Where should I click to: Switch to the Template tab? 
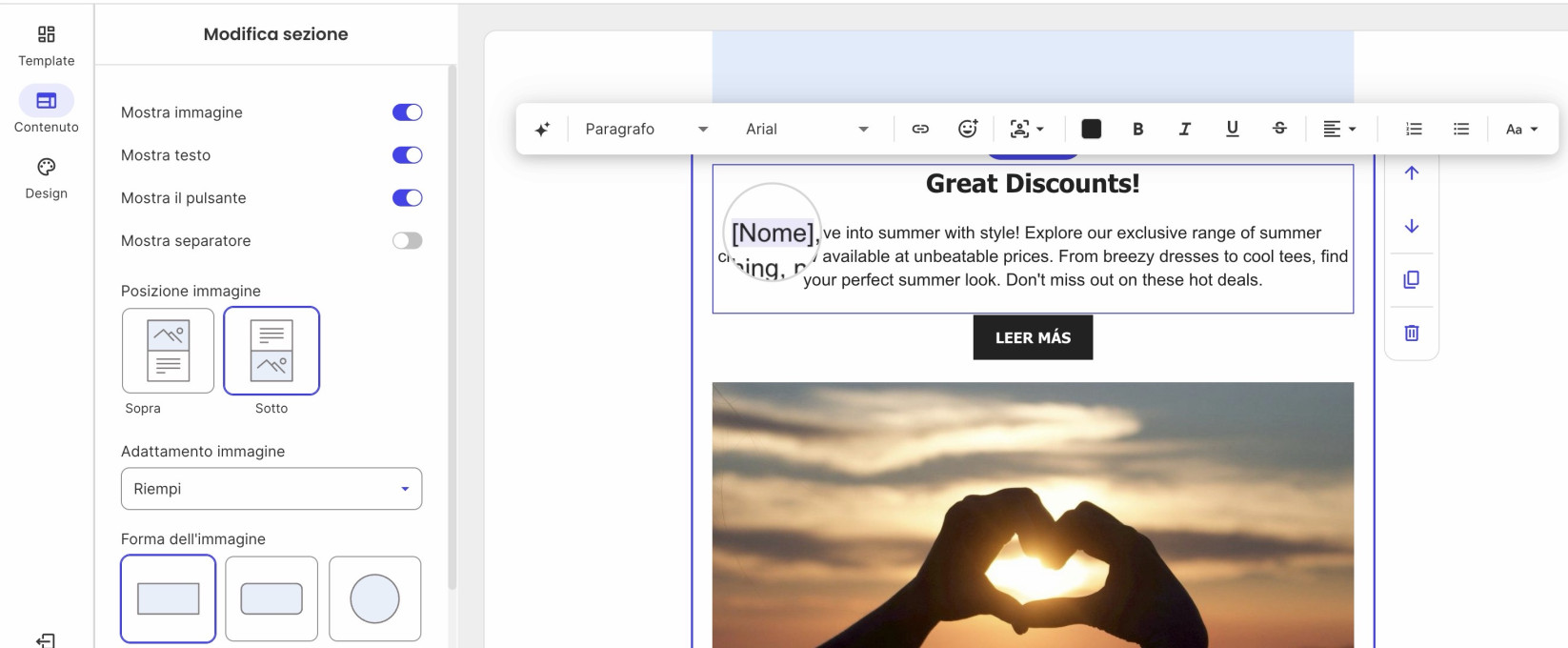(46, 46)
